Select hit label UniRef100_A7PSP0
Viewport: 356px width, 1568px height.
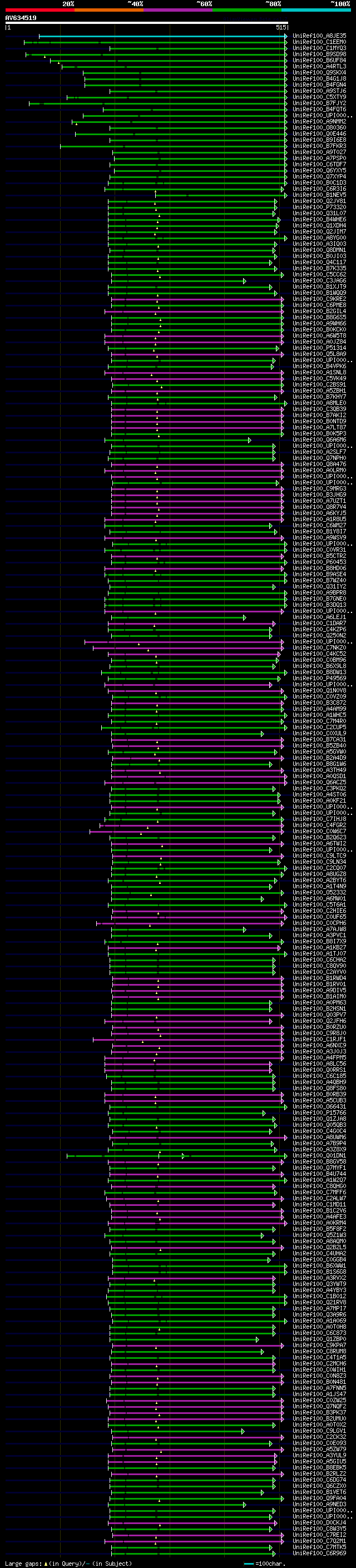[319, 159]
